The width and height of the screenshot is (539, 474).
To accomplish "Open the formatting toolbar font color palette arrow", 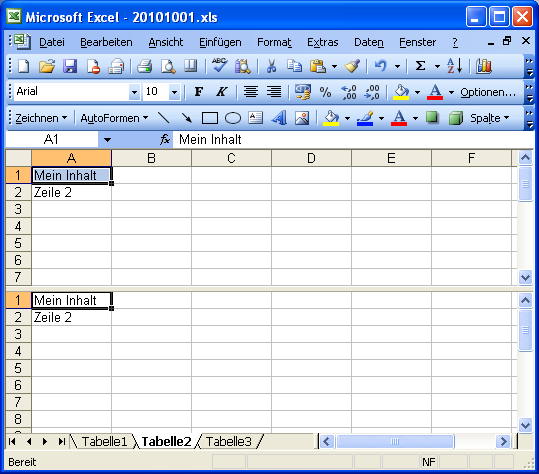I will point(451,92).
